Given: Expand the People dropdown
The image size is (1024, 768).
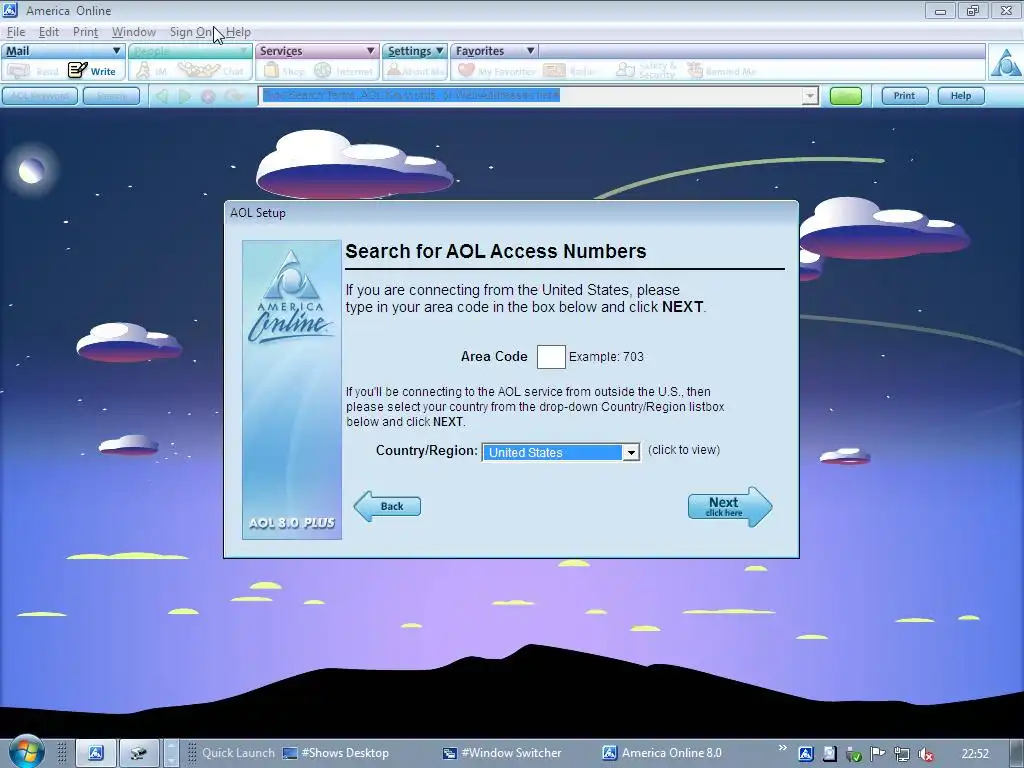Looking at the screenshot, I should [244, 50].
